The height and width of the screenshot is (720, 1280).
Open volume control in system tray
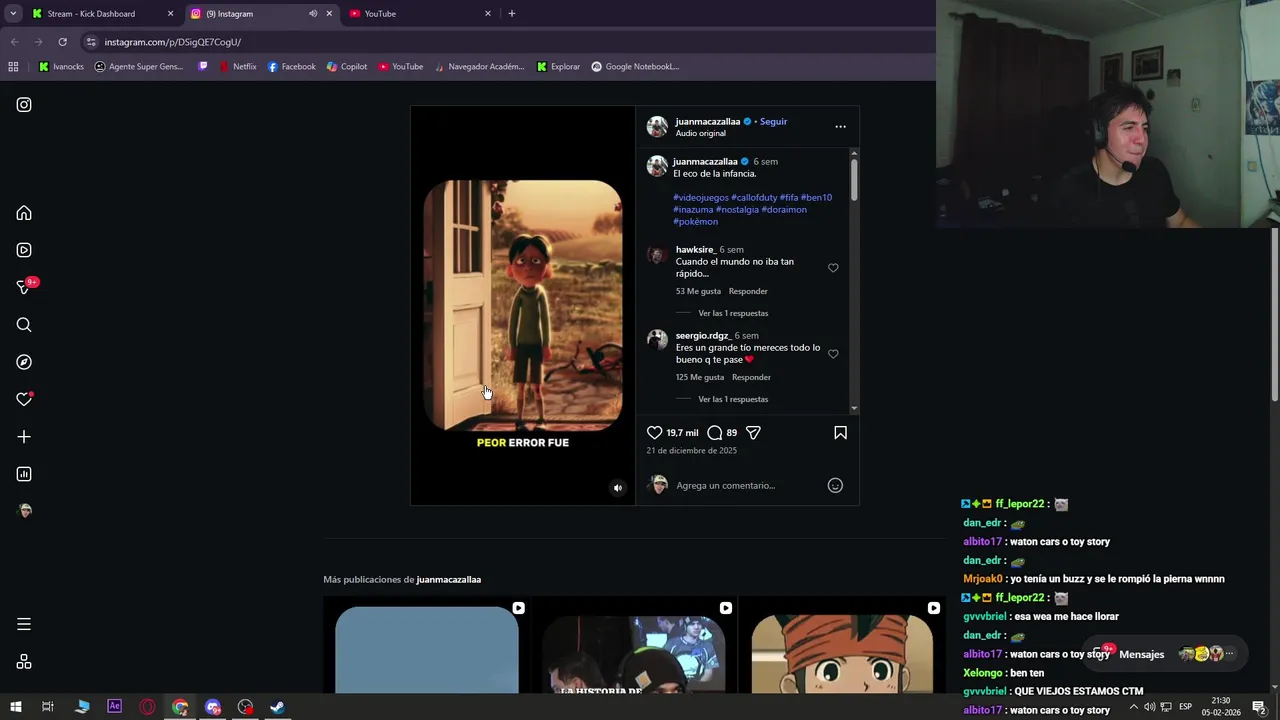tap(1149, 707)
